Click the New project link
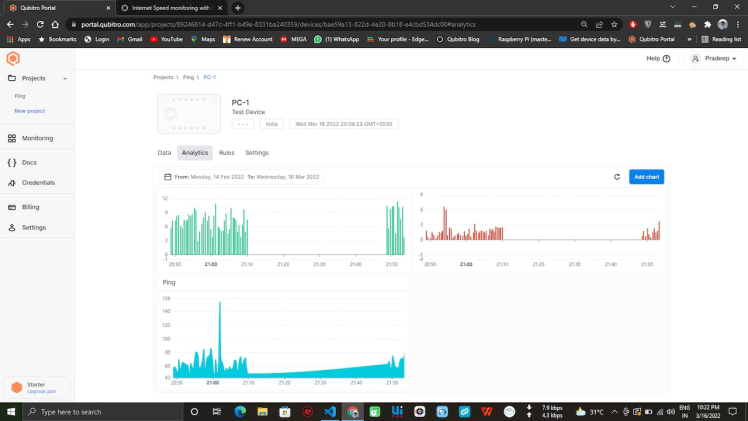The width and height of the screenshot is (748, 421). point(30,111)
